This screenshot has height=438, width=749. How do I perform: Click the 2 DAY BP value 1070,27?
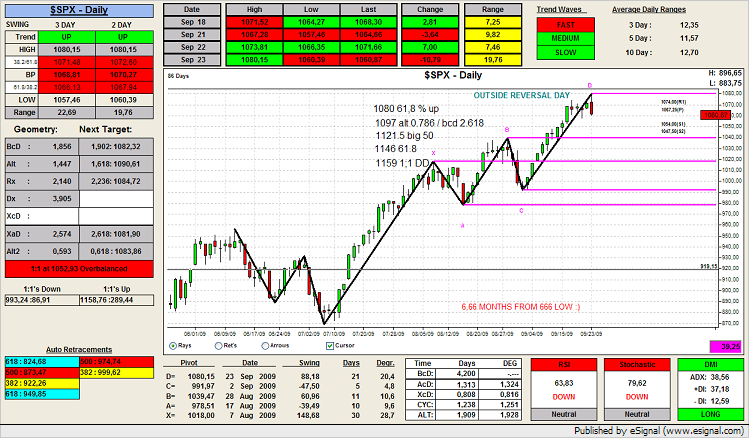coord(124,75)
